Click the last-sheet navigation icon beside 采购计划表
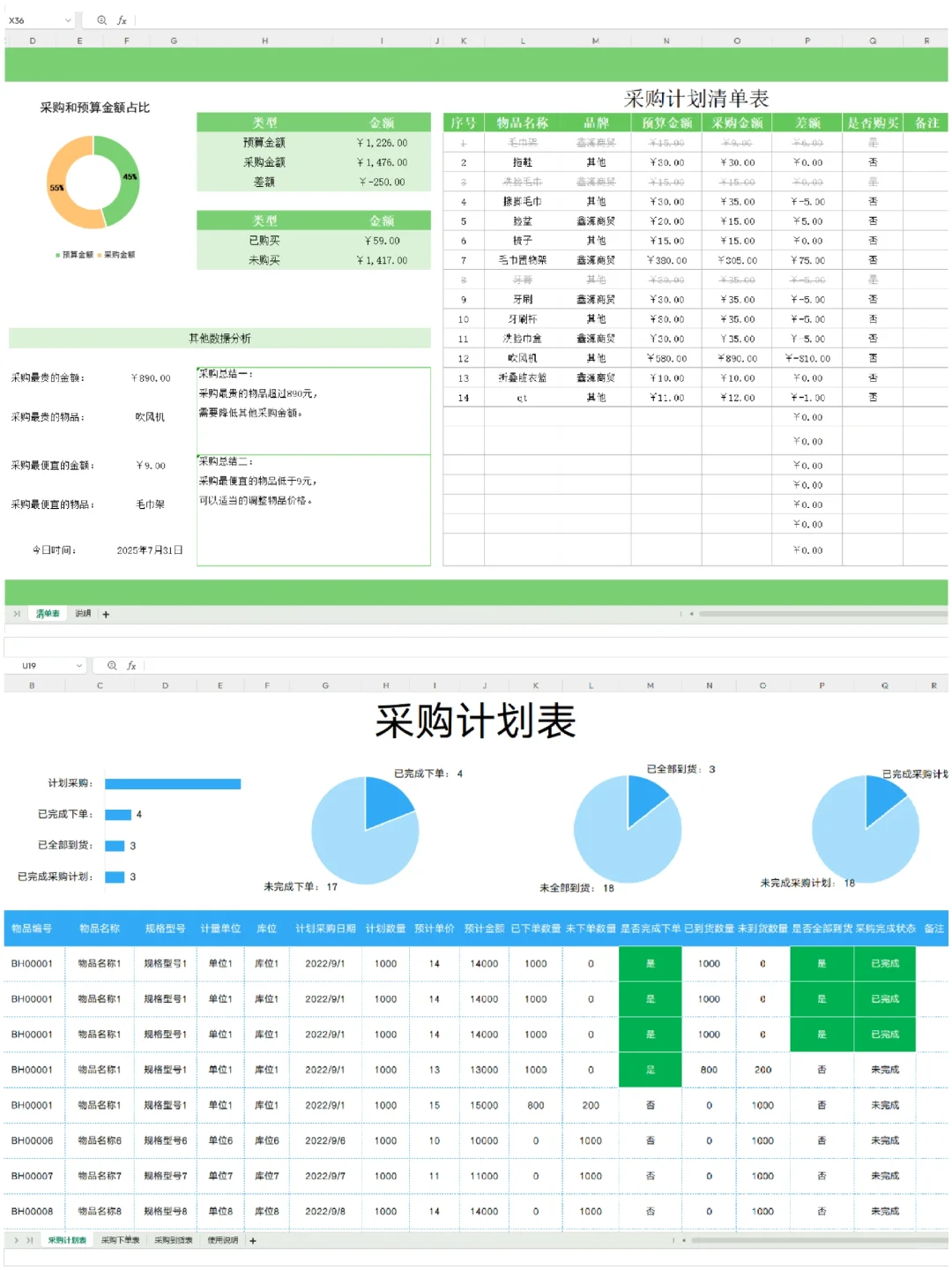This screenshot has width=952, height=1270. pyautogui.click(x=29, y=1239)
